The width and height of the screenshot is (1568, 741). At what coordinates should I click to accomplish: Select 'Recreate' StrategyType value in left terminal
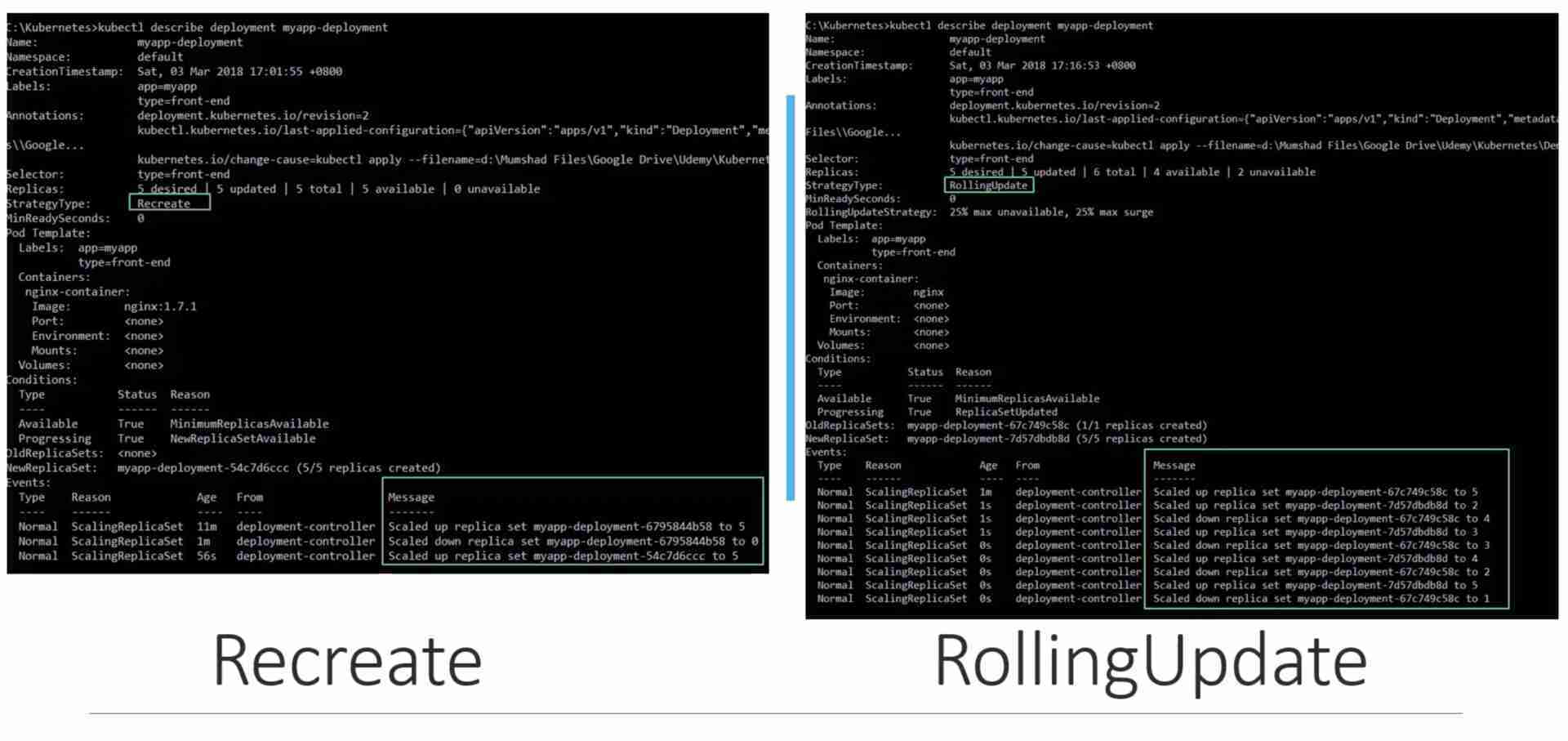163,203
